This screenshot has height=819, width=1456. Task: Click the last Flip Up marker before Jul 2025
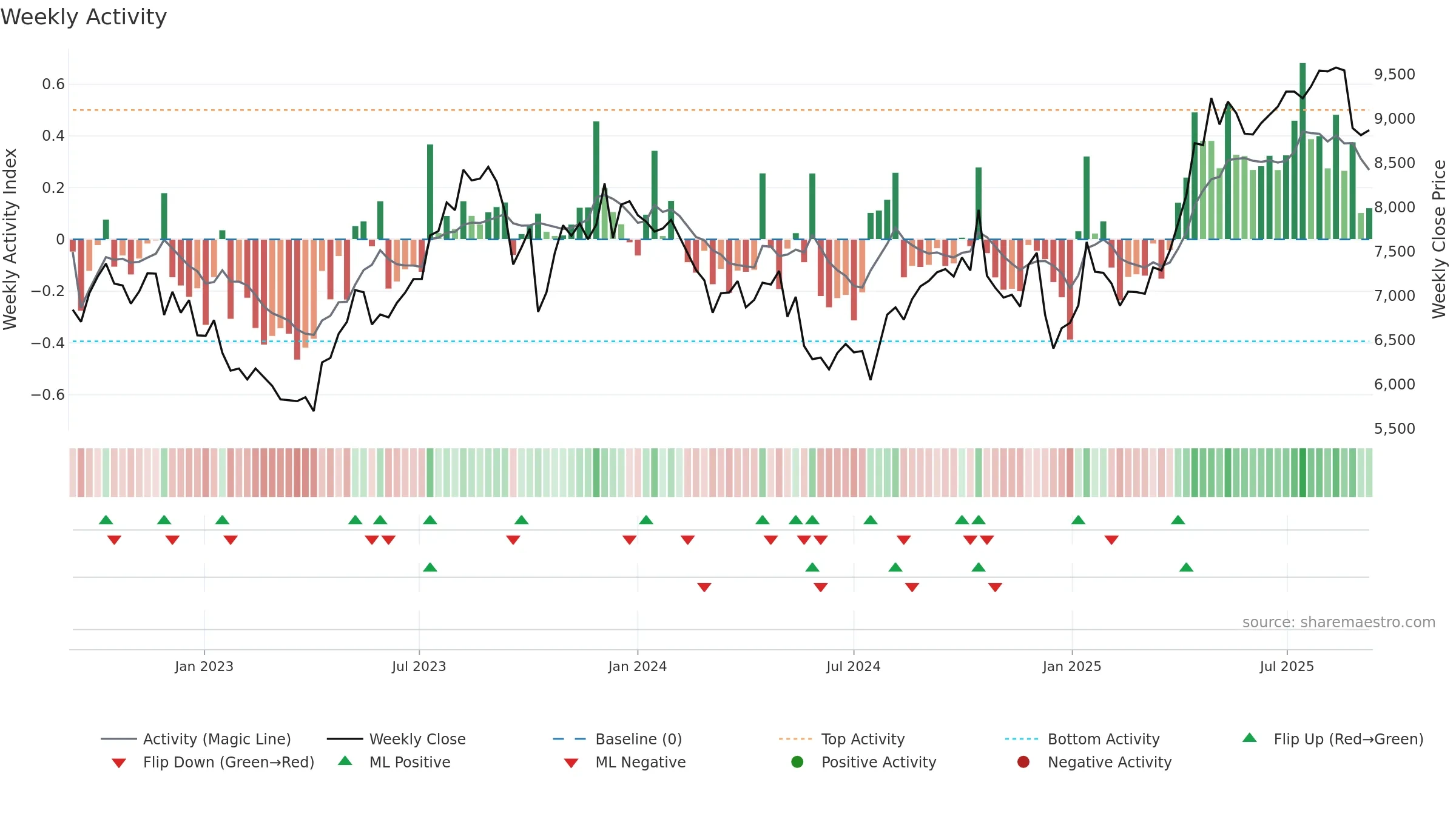tap(1178, 520)
